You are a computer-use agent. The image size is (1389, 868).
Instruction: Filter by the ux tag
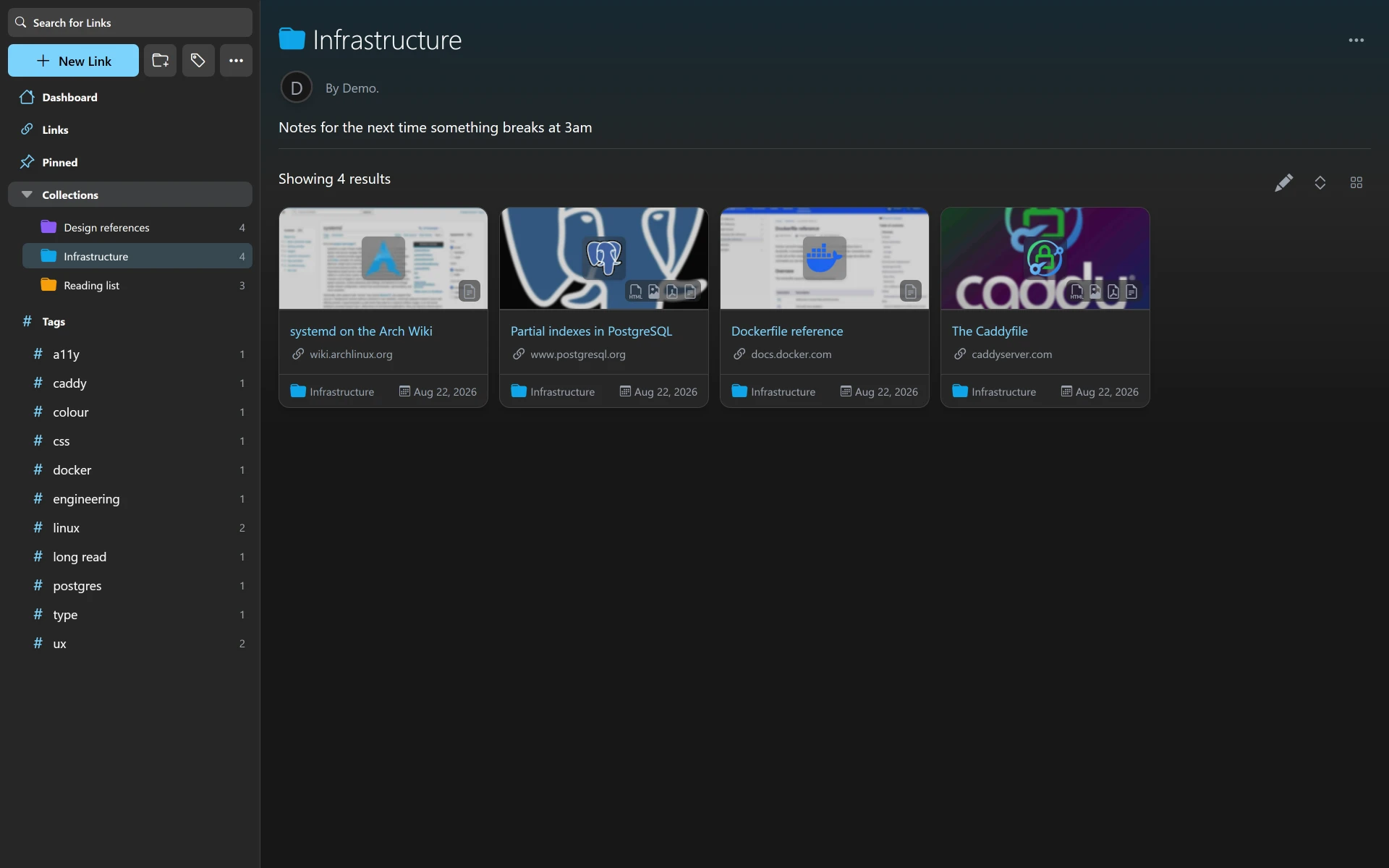pyautogui.click(x=137, y=643)
